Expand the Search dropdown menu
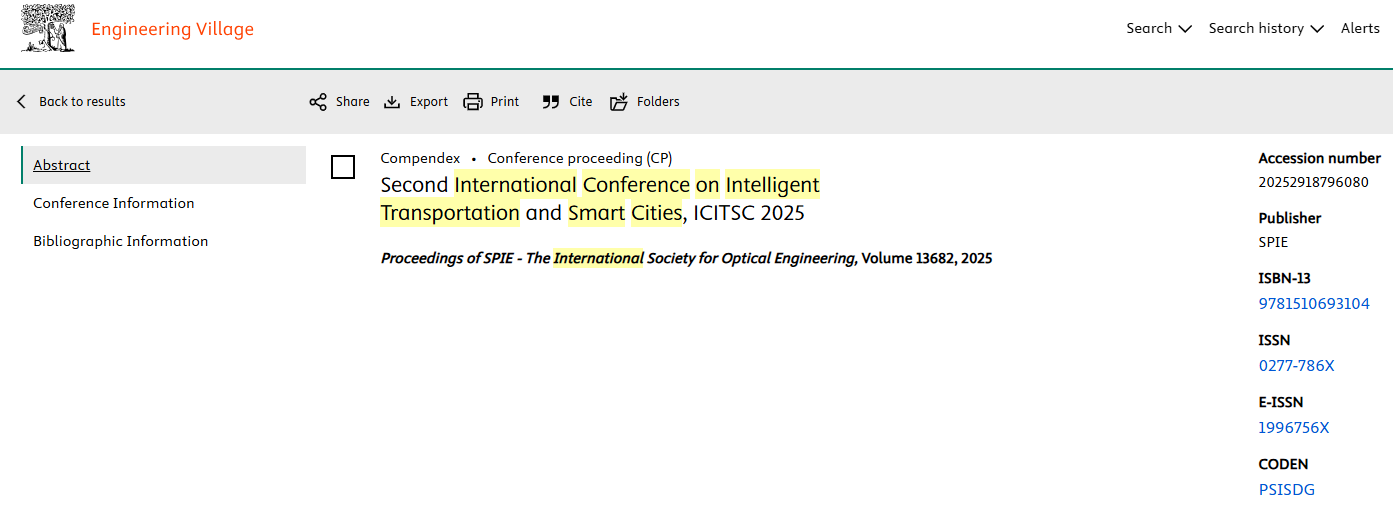This screenshot has width=1393, height=530. [1158, 29]
